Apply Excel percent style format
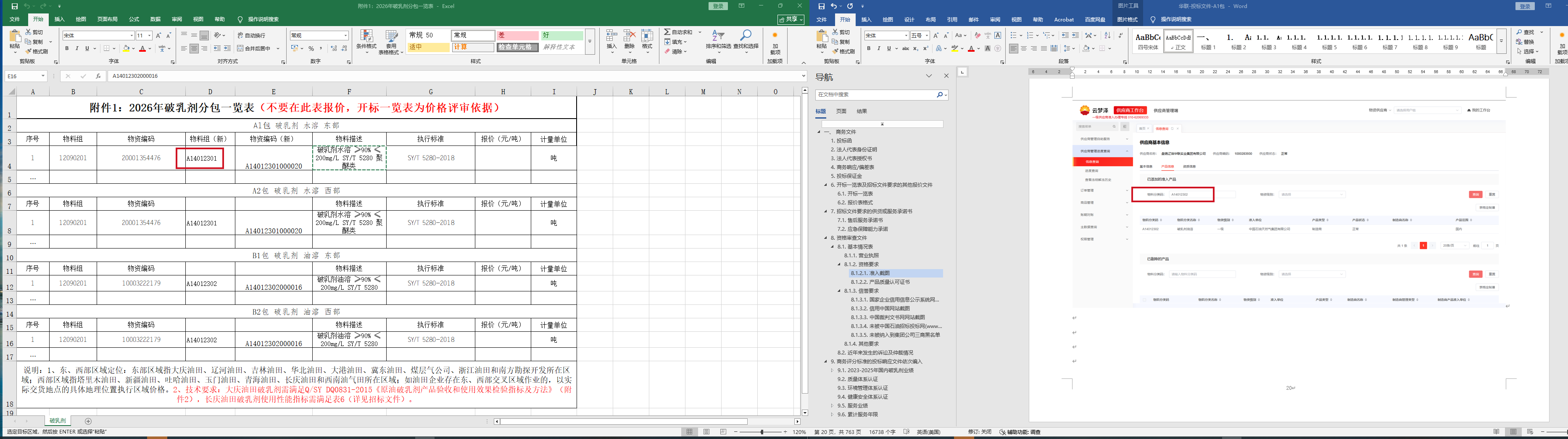Image resolution: width=1568 pixels, height=439 pixels. 311,49
